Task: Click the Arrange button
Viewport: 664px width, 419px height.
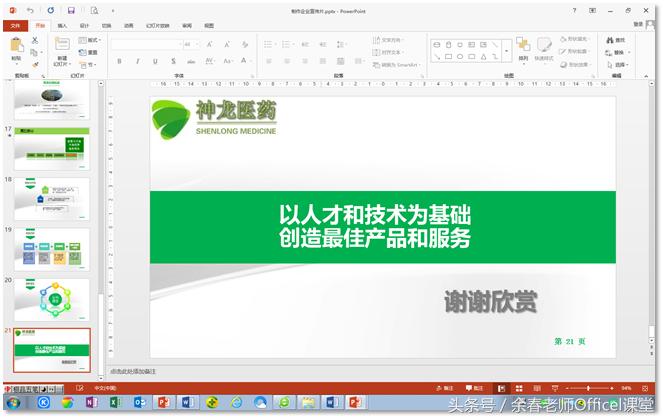Action: [x=523, y=49]
